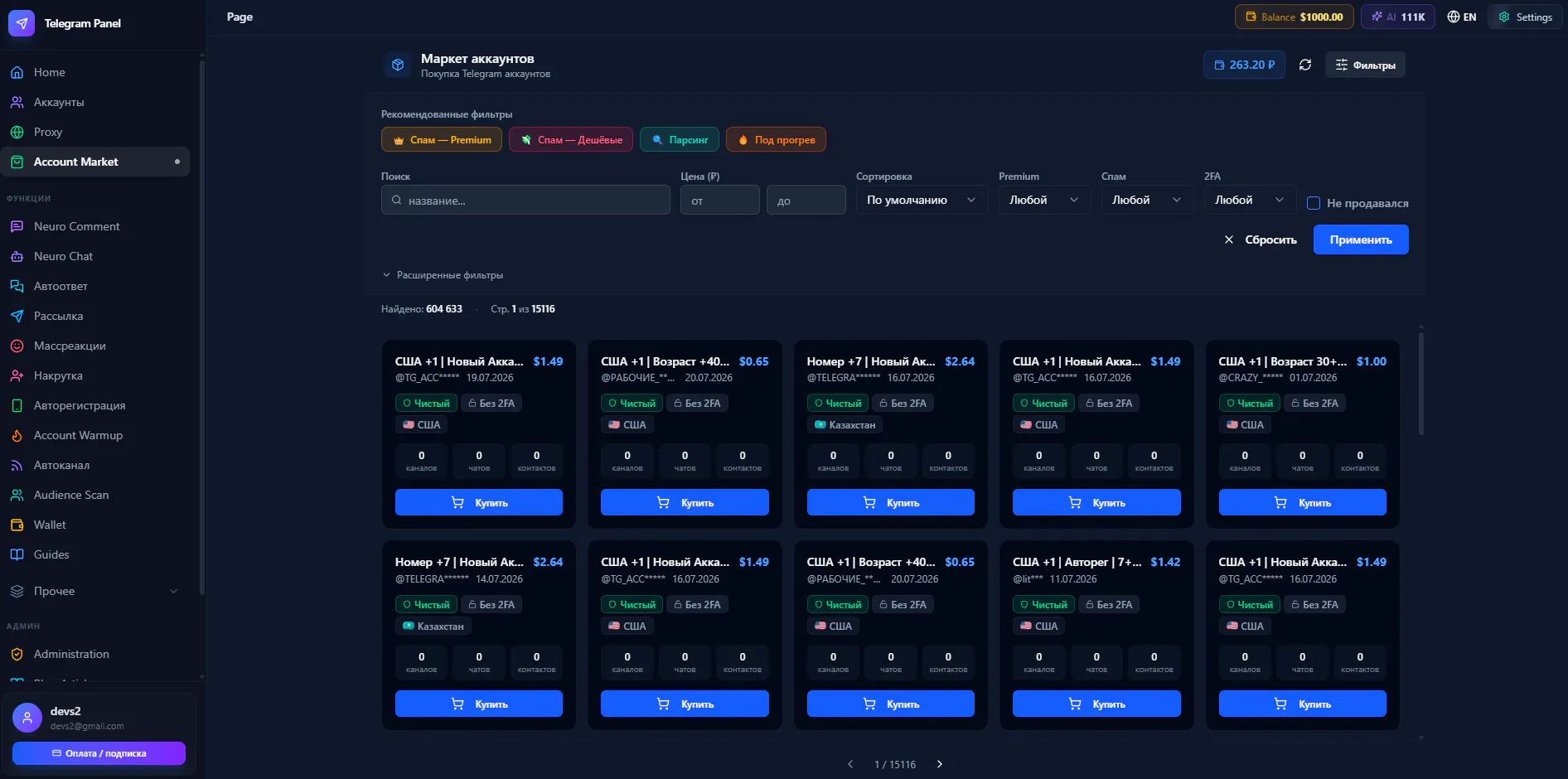Click the Массреакции smiley icon

(x=17, y=346)
